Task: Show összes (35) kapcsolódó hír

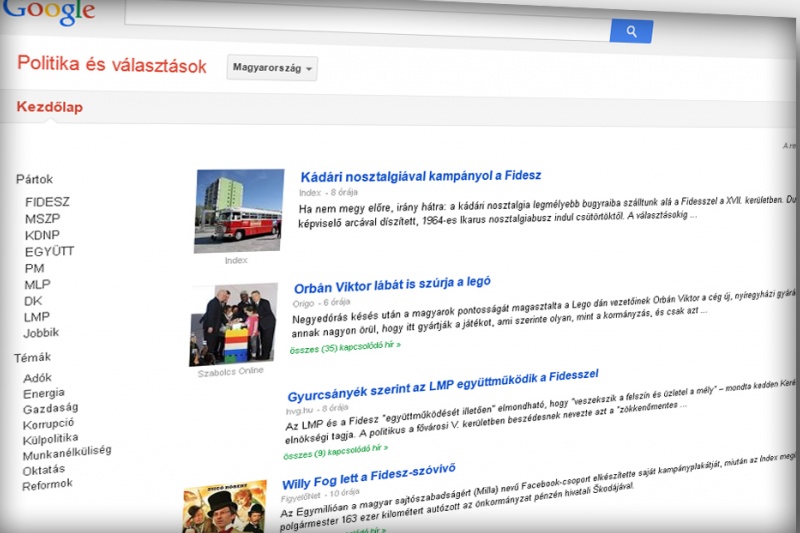Action: [x=345, y=347]
